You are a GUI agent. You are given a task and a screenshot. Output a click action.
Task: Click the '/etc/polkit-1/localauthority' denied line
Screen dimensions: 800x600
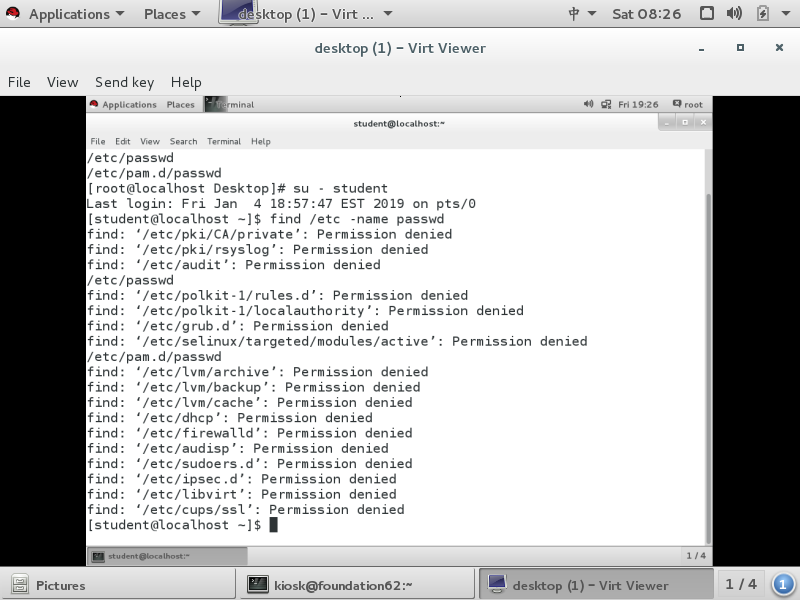point(305,311)
